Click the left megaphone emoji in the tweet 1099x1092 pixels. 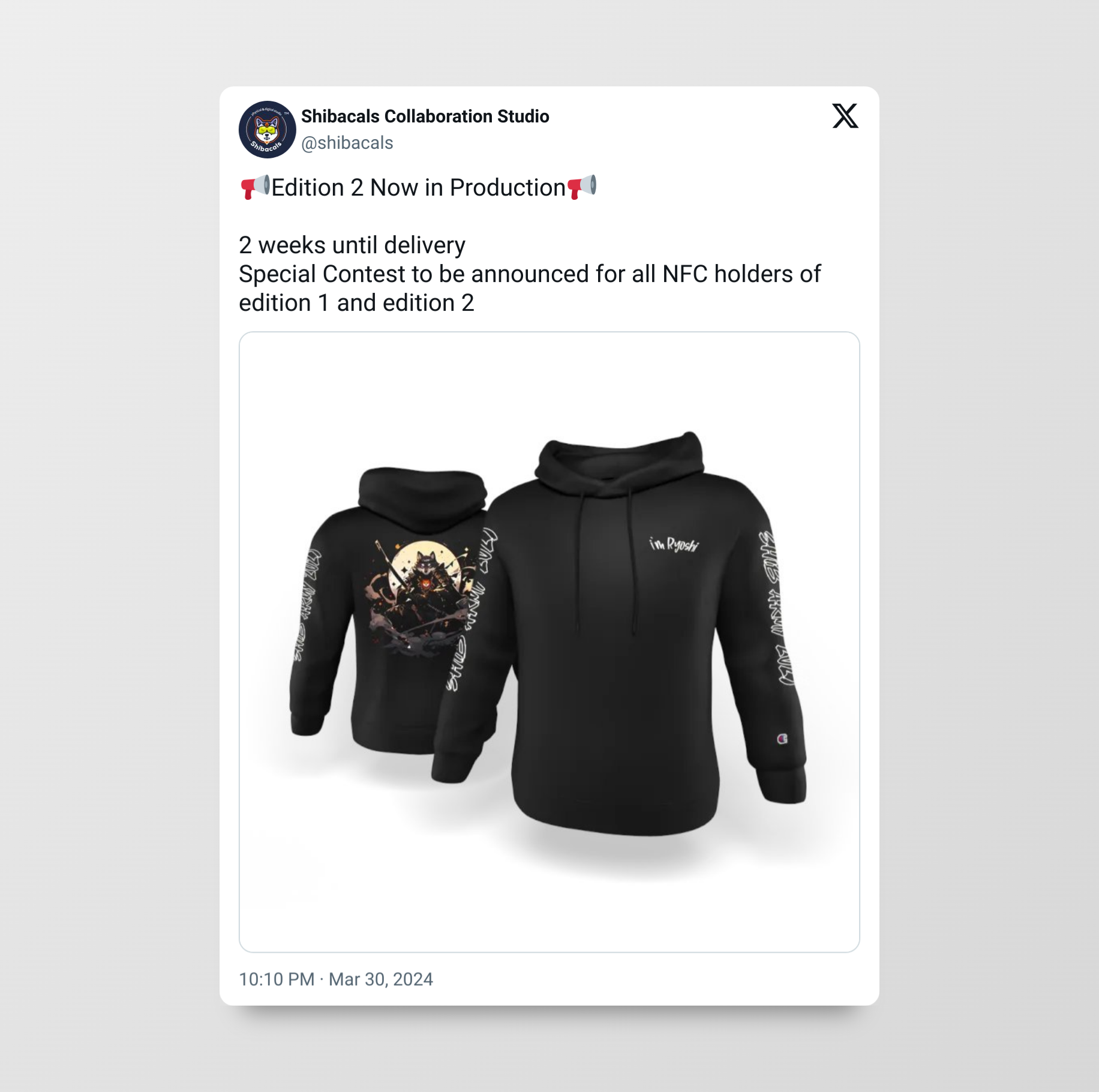click(255, 187)
